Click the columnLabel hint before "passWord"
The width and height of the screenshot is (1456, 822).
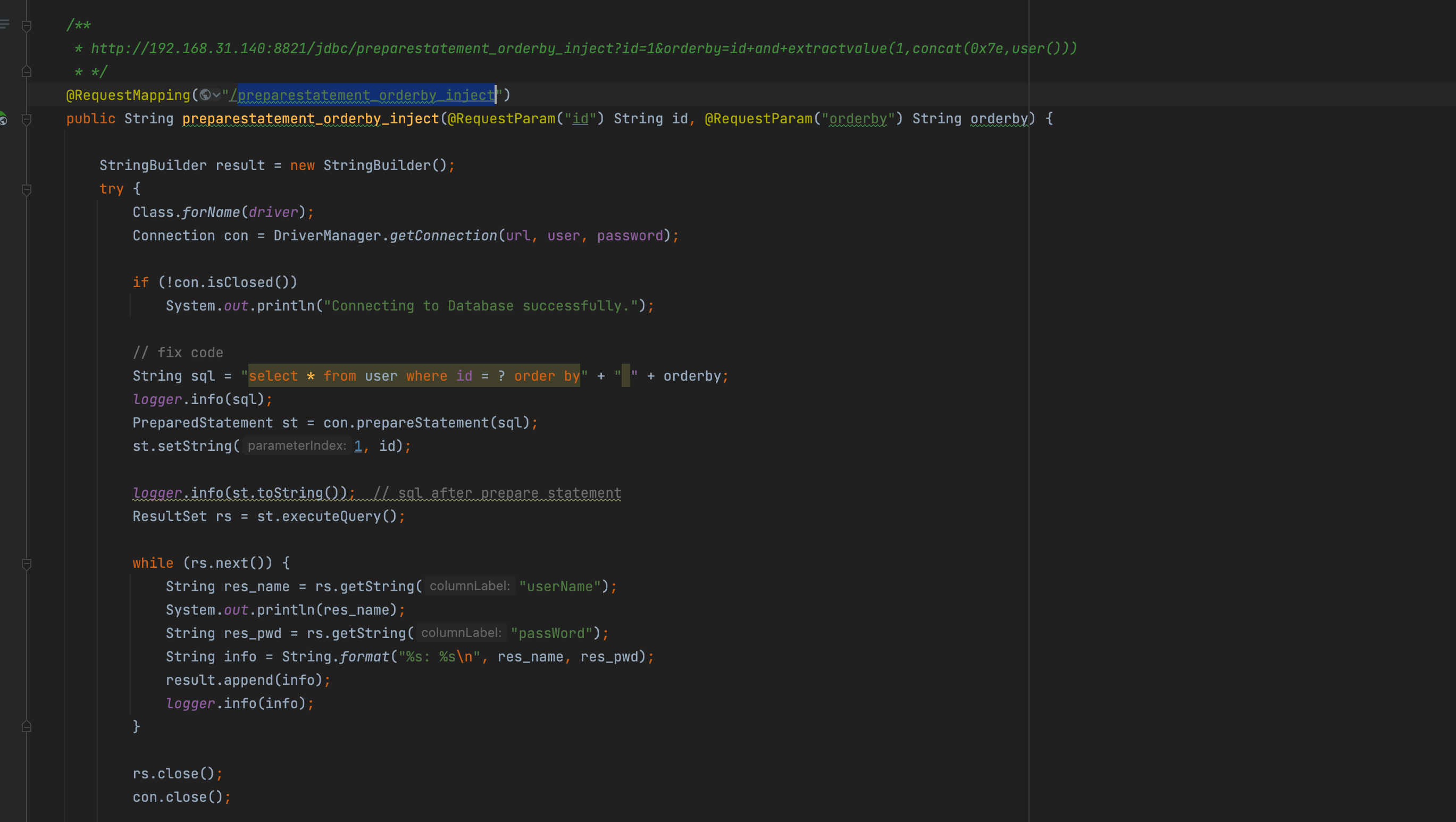click(x=461, y=633)
